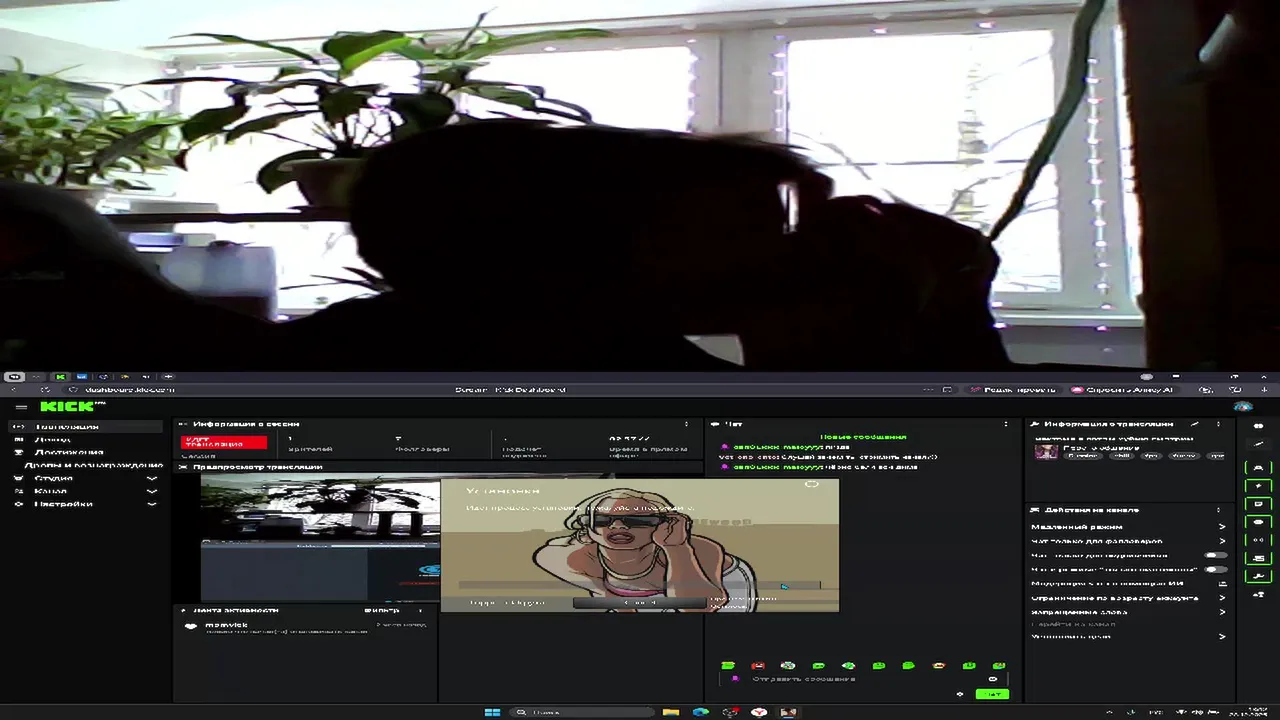Go back with the browser back arrow
The width and height of the screenshot is (1280, 720).
[16, 390]
